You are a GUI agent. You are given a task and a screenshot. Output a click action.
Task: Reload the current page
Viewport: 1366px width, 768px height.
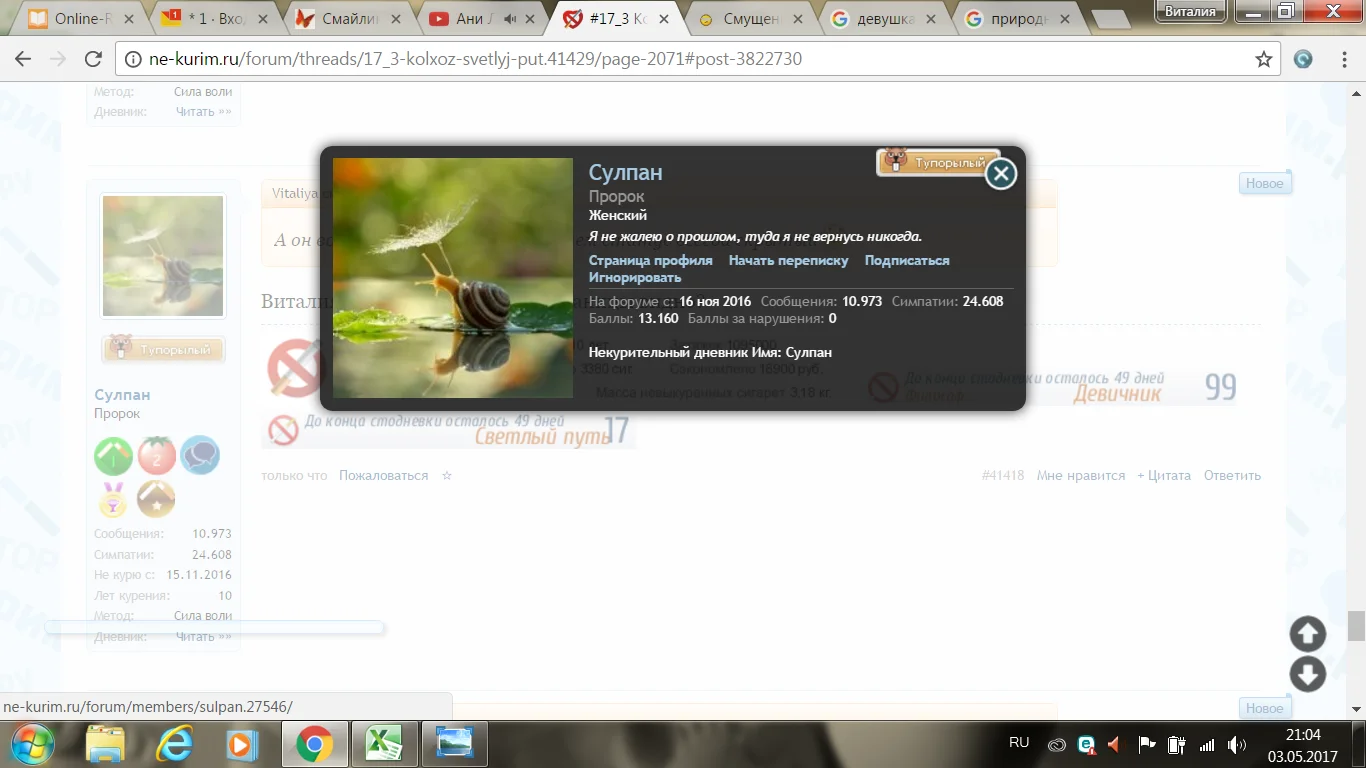click(93, 59)
